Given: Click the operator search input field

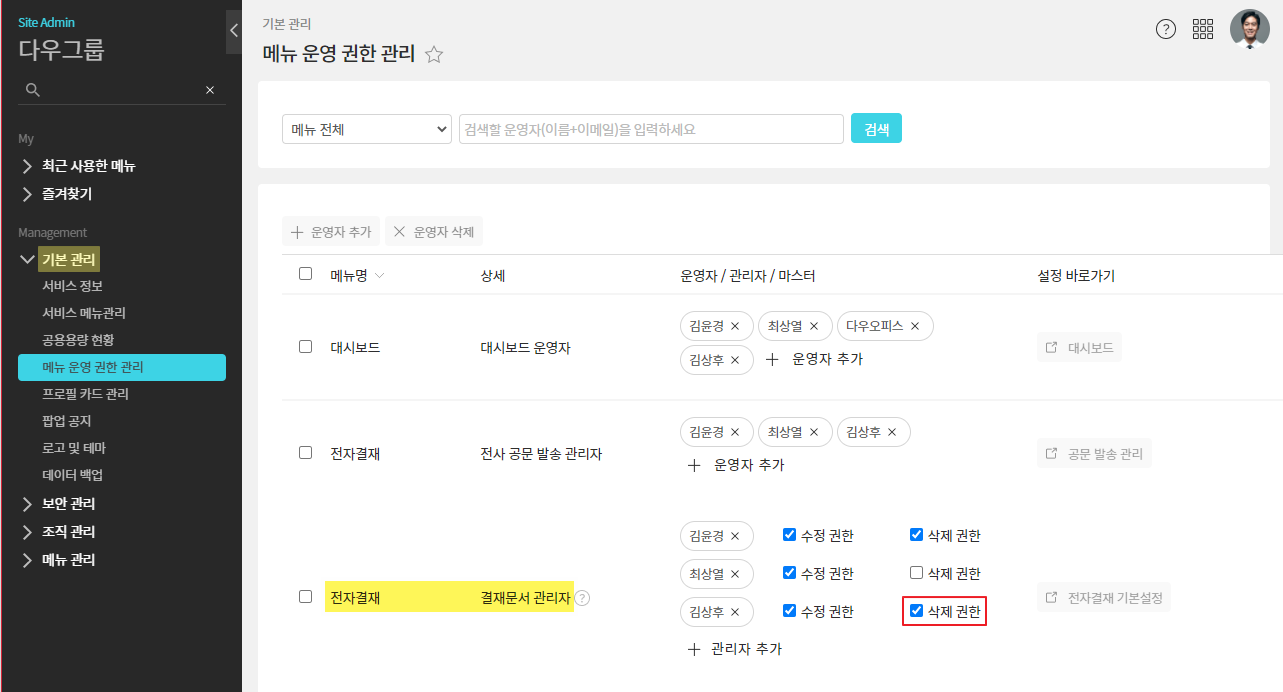Looking at the screenshot, I should click(651, 129).
